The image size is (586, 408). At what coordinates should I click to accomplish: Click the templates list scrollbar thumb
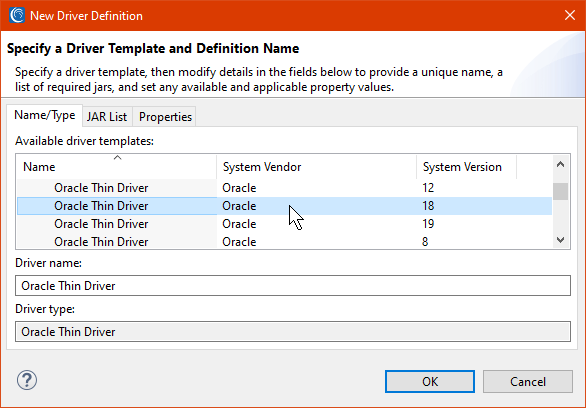[560, 191]
